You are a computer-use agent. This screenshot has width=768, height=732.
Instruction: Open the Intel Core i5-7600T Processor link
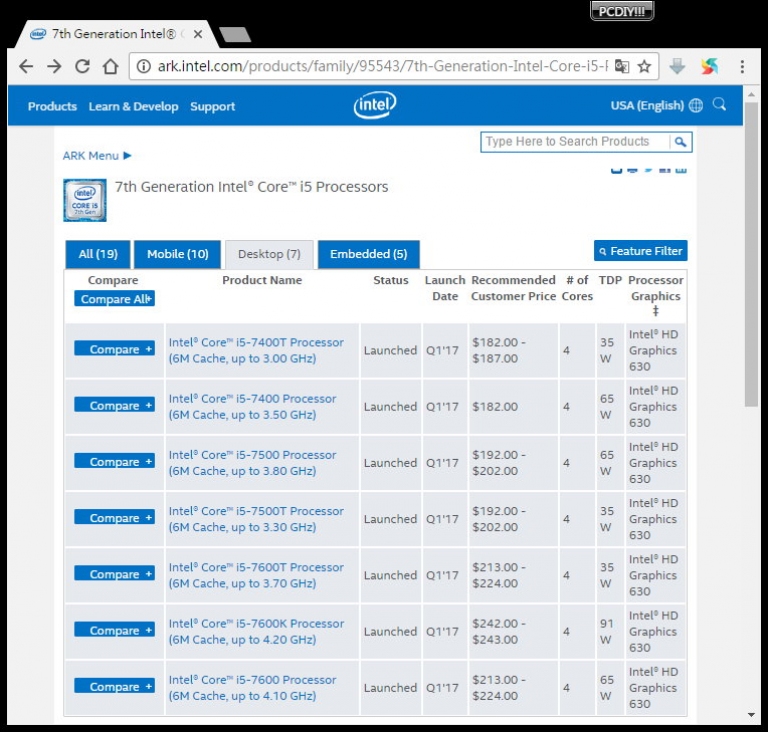pos(256,575)
